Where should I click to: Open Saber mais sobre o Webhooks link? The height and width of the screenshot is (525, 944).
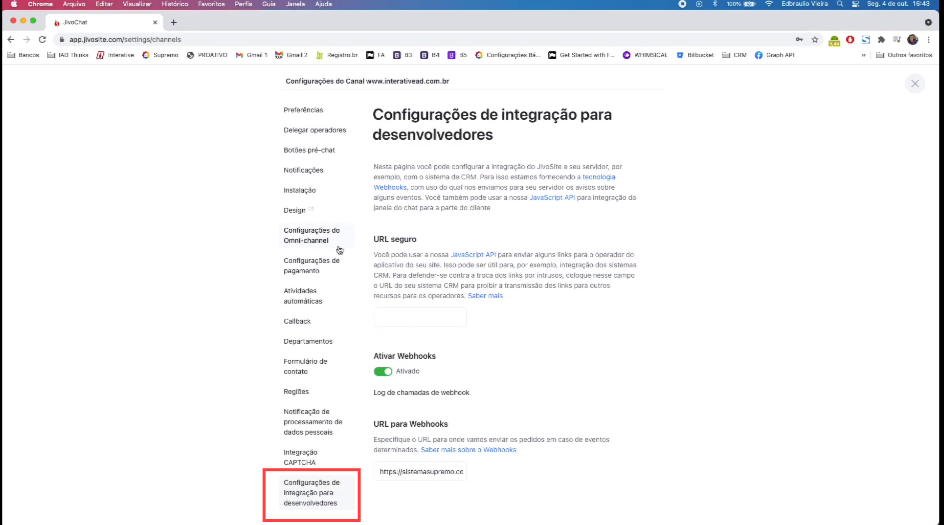click(469, 450)
